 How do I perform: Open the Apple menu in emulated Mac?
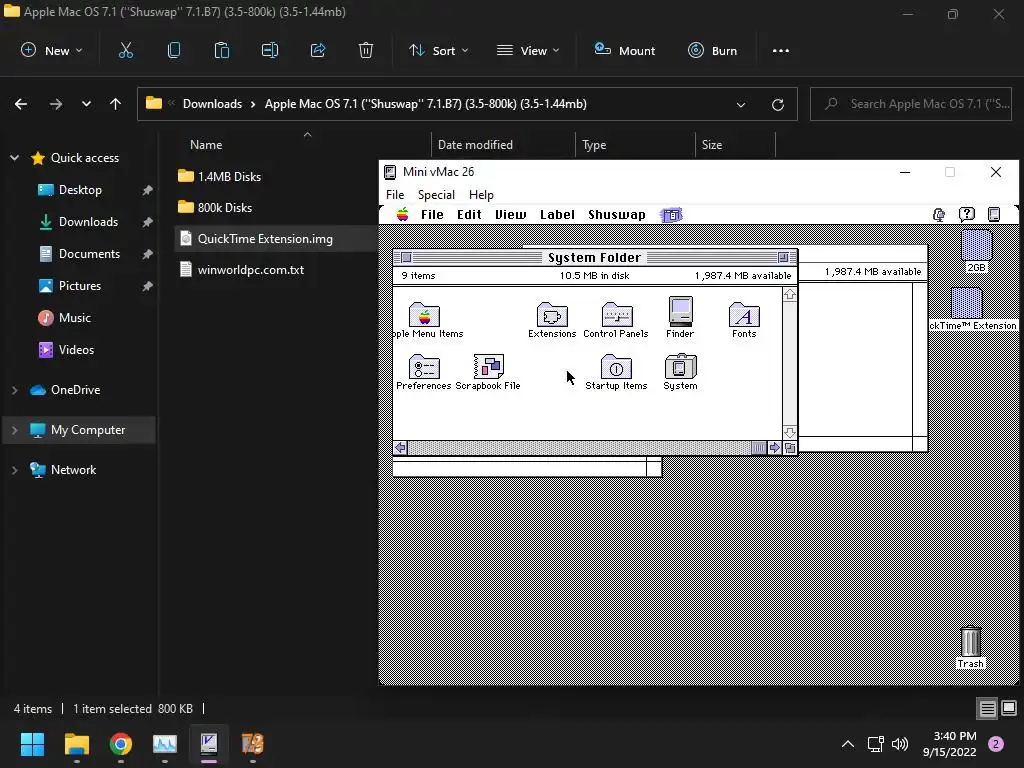tap(403, 215)
